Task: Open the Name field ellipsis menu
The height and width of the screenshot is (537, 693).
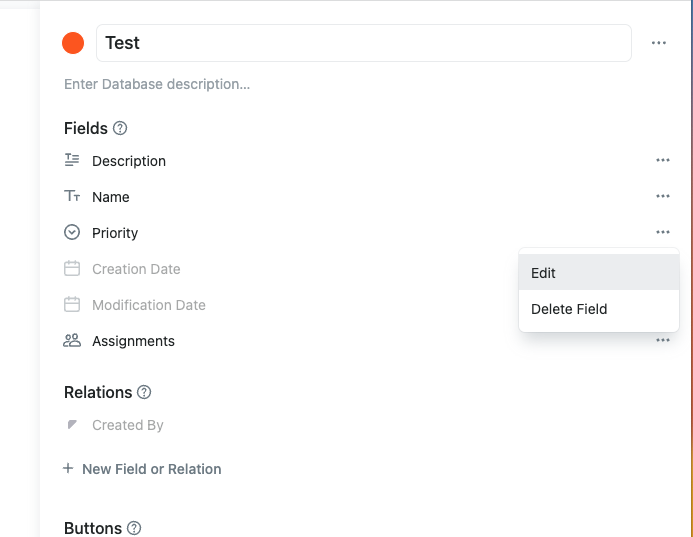Action: click(x=663, y=197)
